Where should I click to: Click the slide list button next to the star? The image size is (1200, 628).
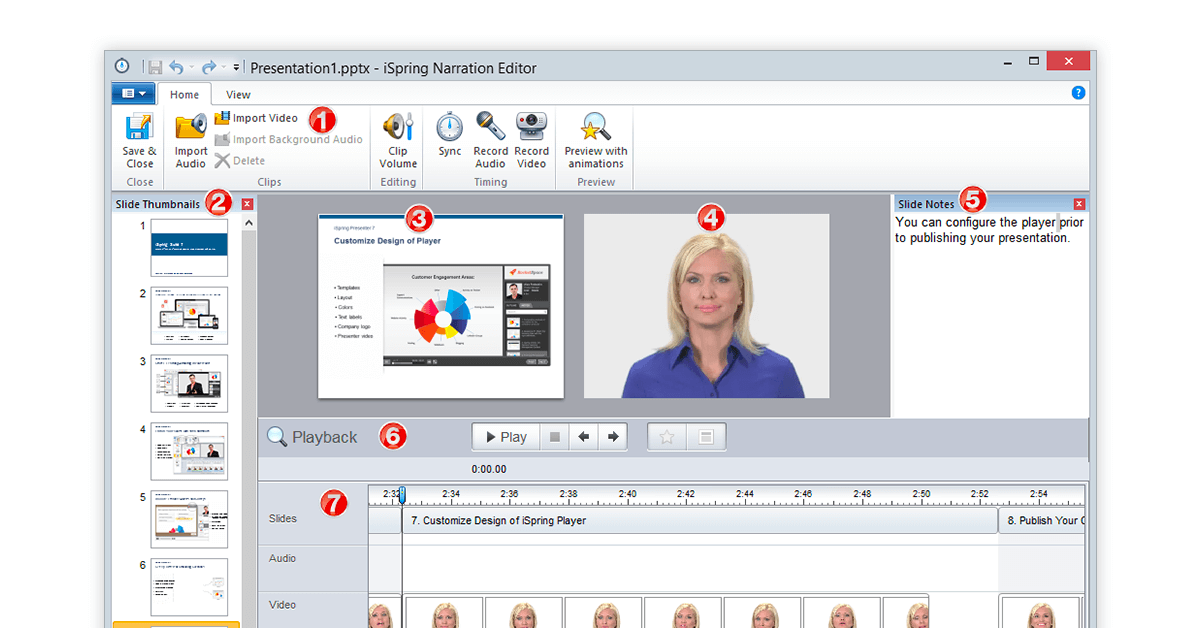[x=706, y=437]
